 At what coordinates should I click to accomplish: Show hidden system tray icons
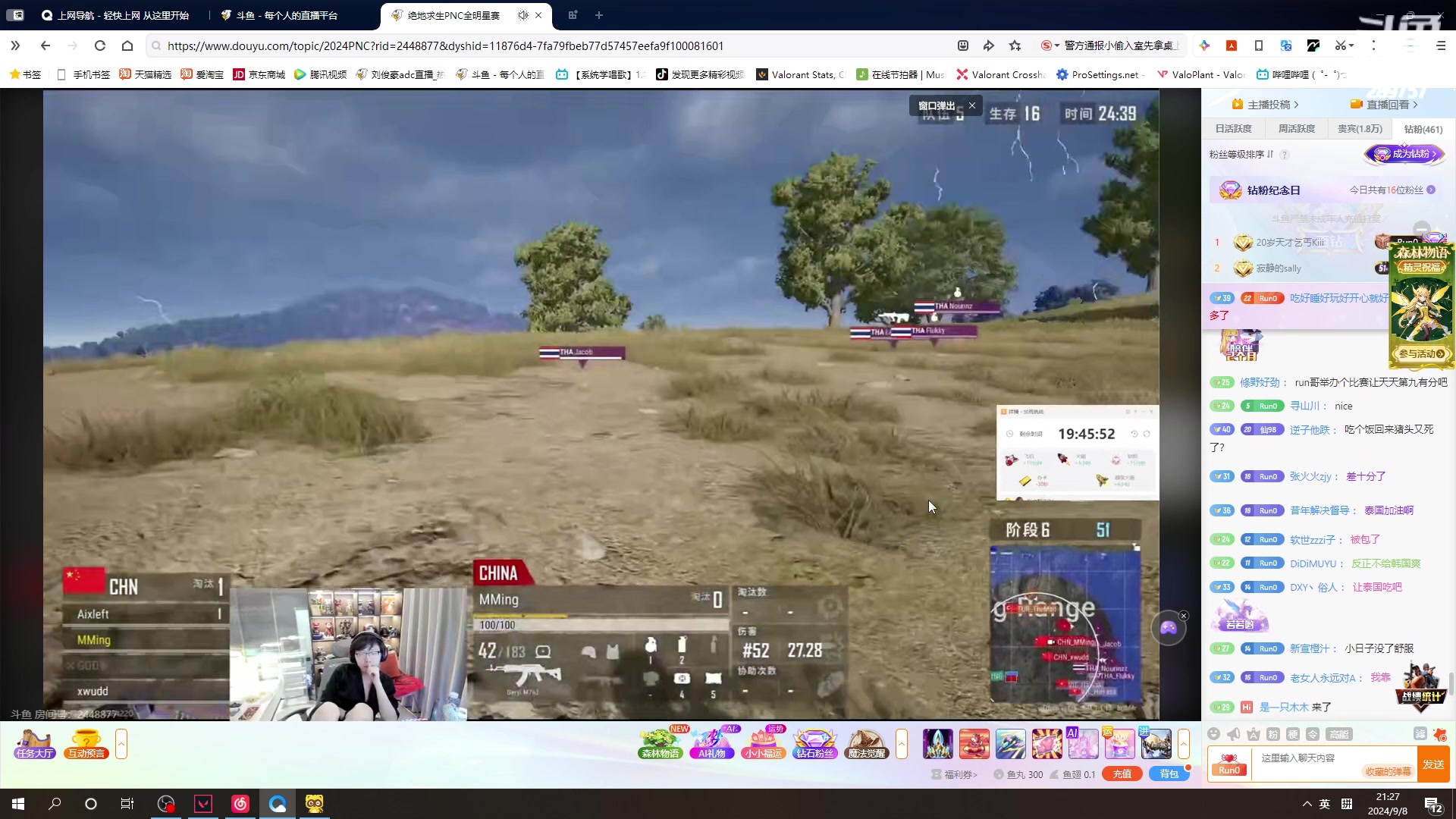coord(1307,804)
